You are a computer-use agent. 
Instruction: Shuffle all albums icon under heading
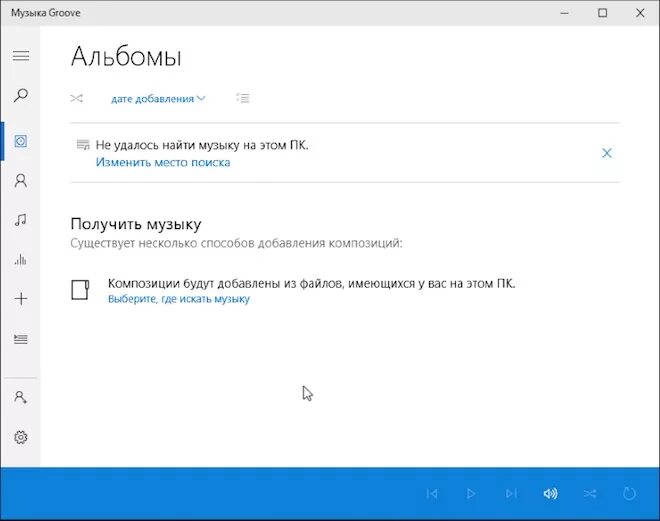(x=77, y=98)
